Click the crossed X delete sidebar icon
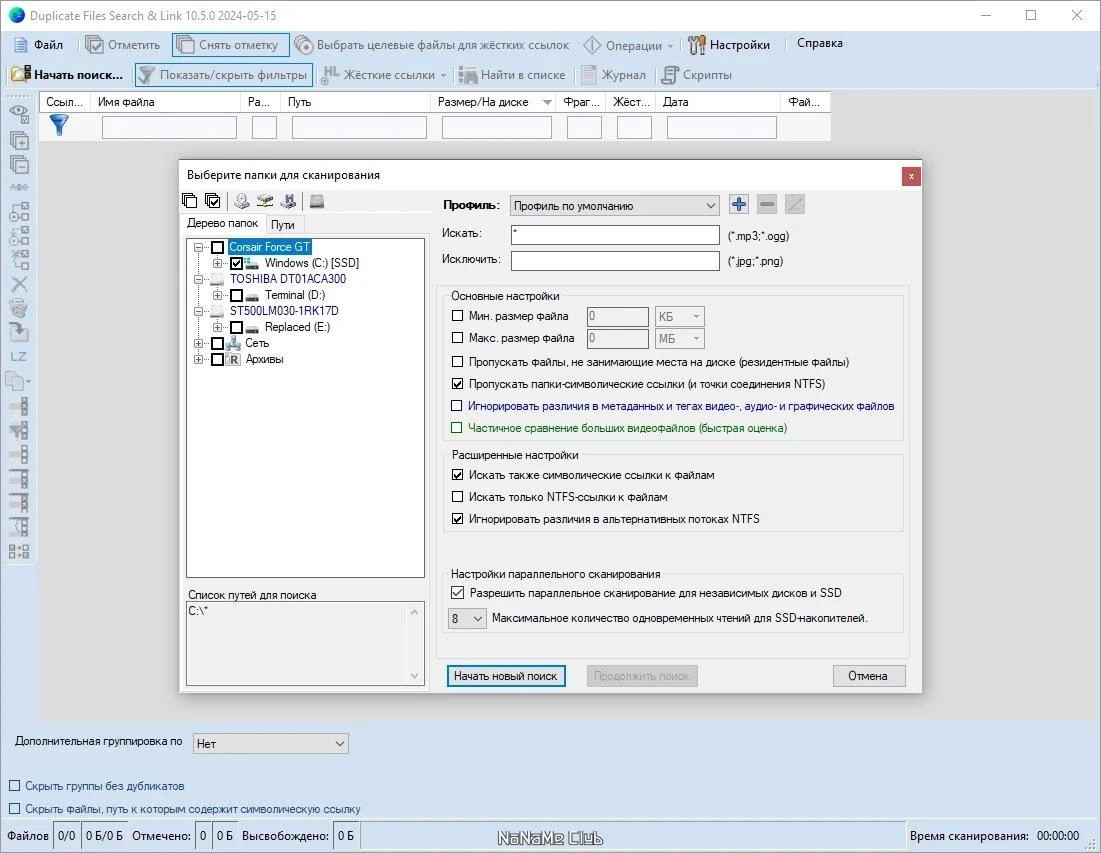The width and height of the screenshot is (1101, 853). coord(19,284)
